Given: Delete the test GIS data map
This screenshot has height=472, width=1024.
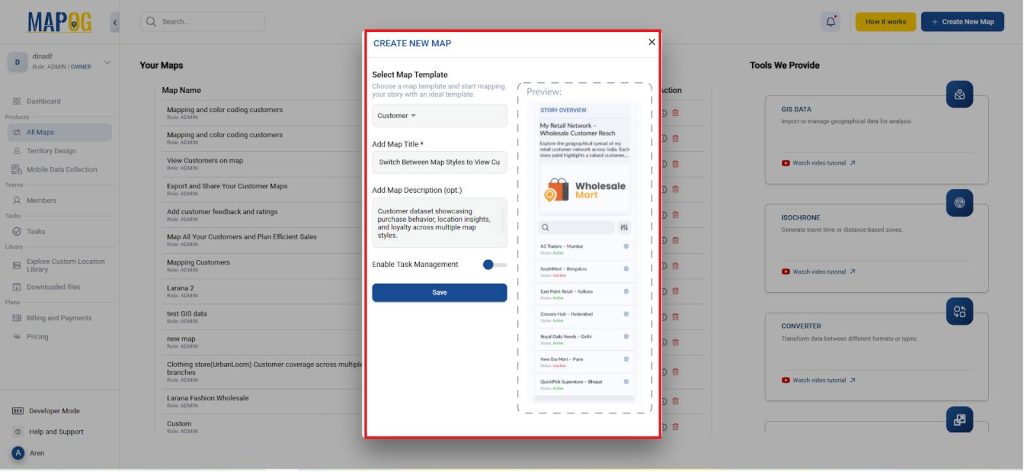Looking at the screenshot, I should tap(675, 317).
